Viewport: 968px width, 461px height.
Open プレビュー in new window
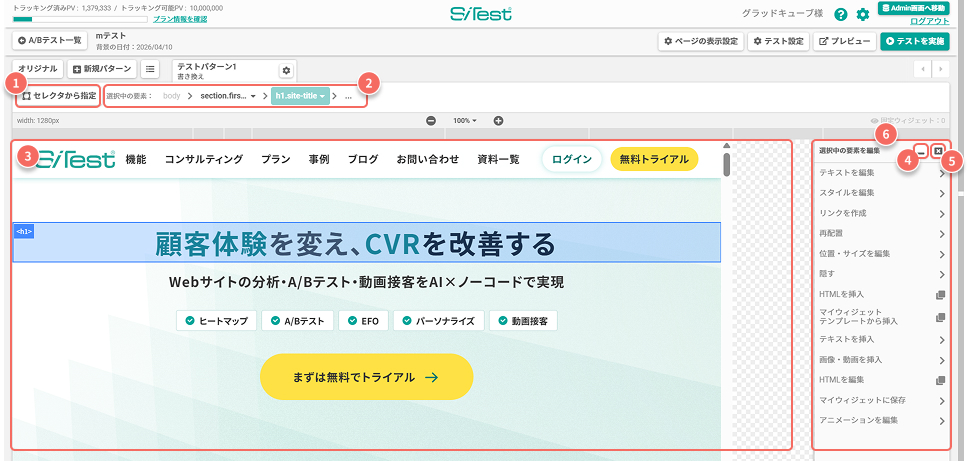(845, 41)
